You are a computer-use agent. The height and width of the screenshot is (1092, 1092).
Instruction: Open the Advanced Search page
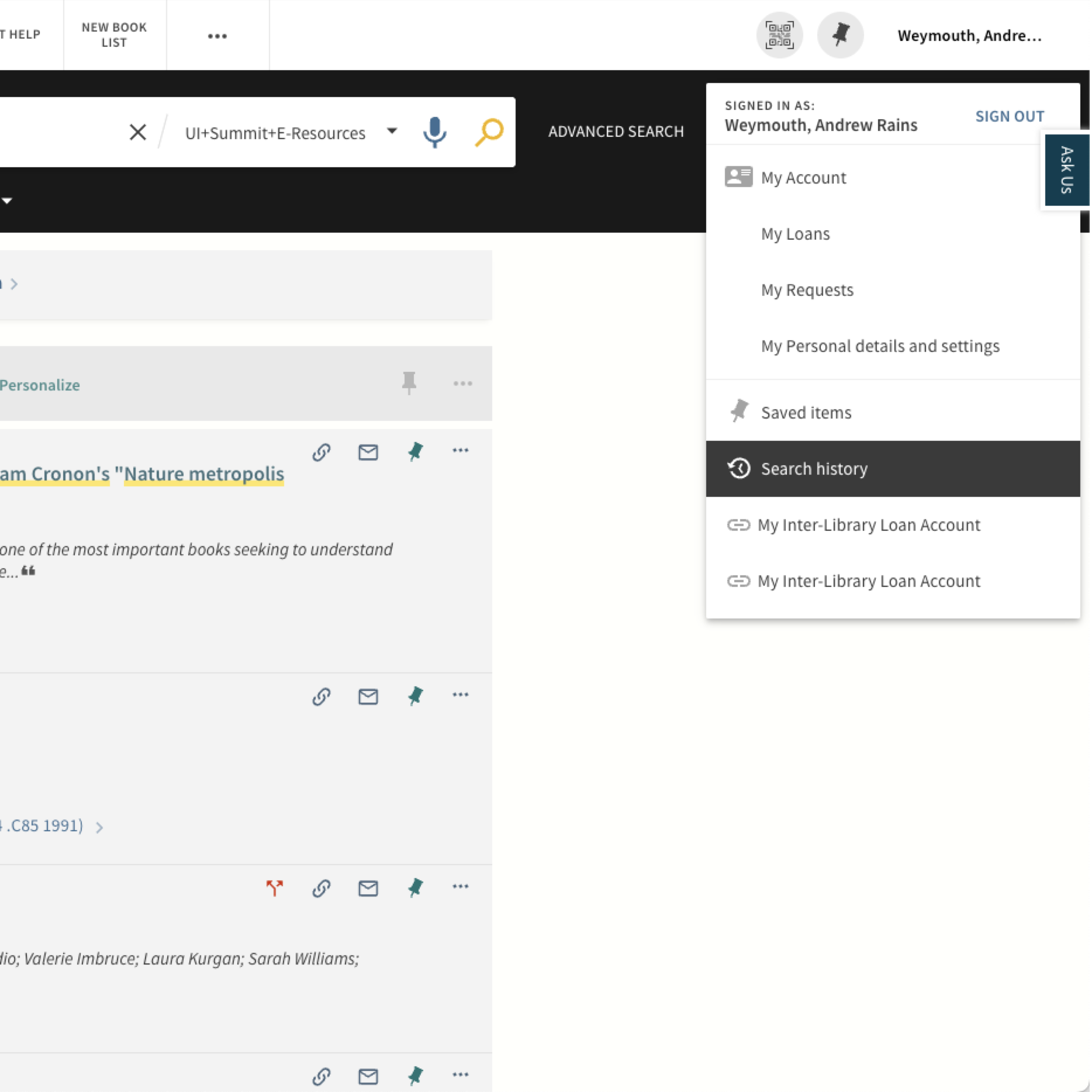[616, 132]
